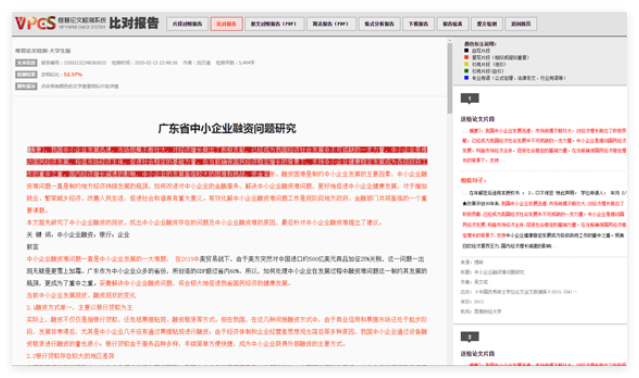Click the 返回首页 button
Image resolution: width=639 pixels, height=378 pixels.
(521, 24)
